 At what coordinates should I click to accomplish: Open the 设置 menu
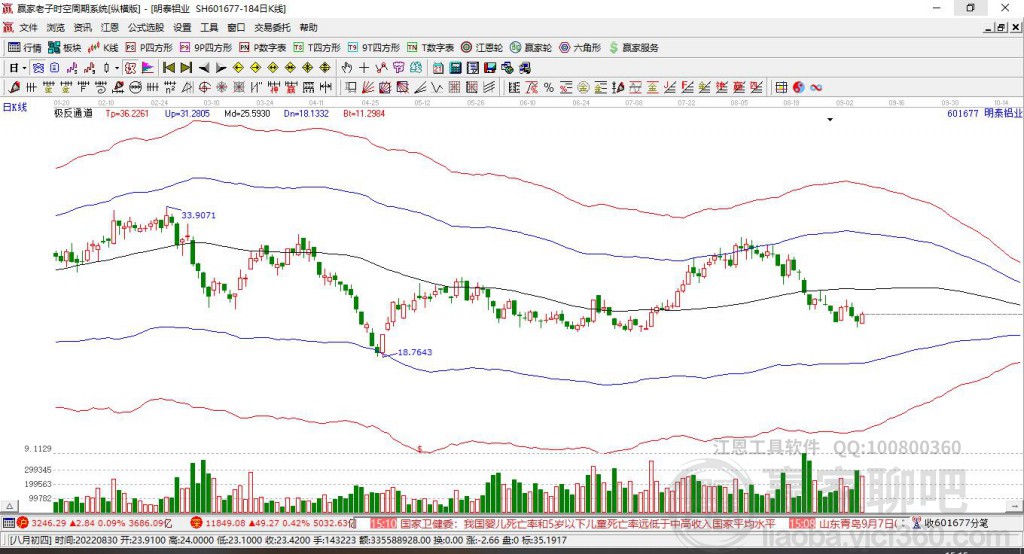tap(182, 27)
